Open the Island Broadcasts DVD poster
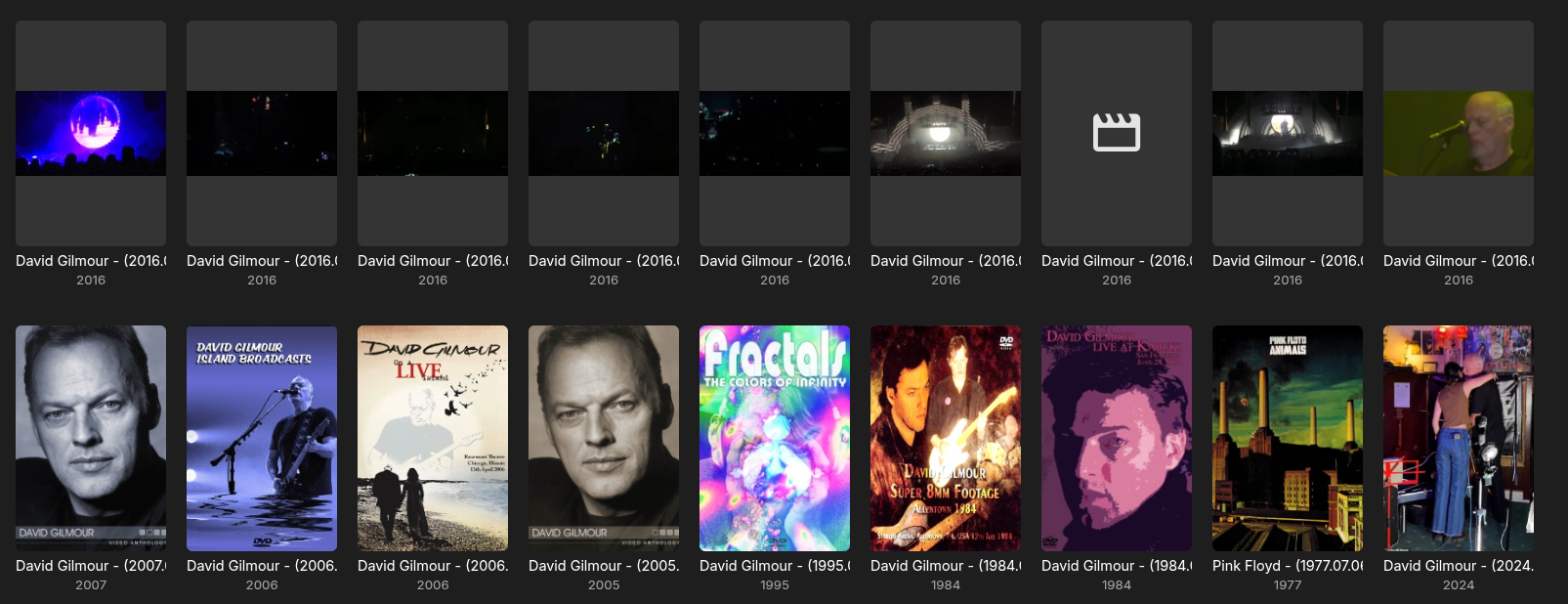Viewport: 1568px width, 604px height. coord(262,438)
